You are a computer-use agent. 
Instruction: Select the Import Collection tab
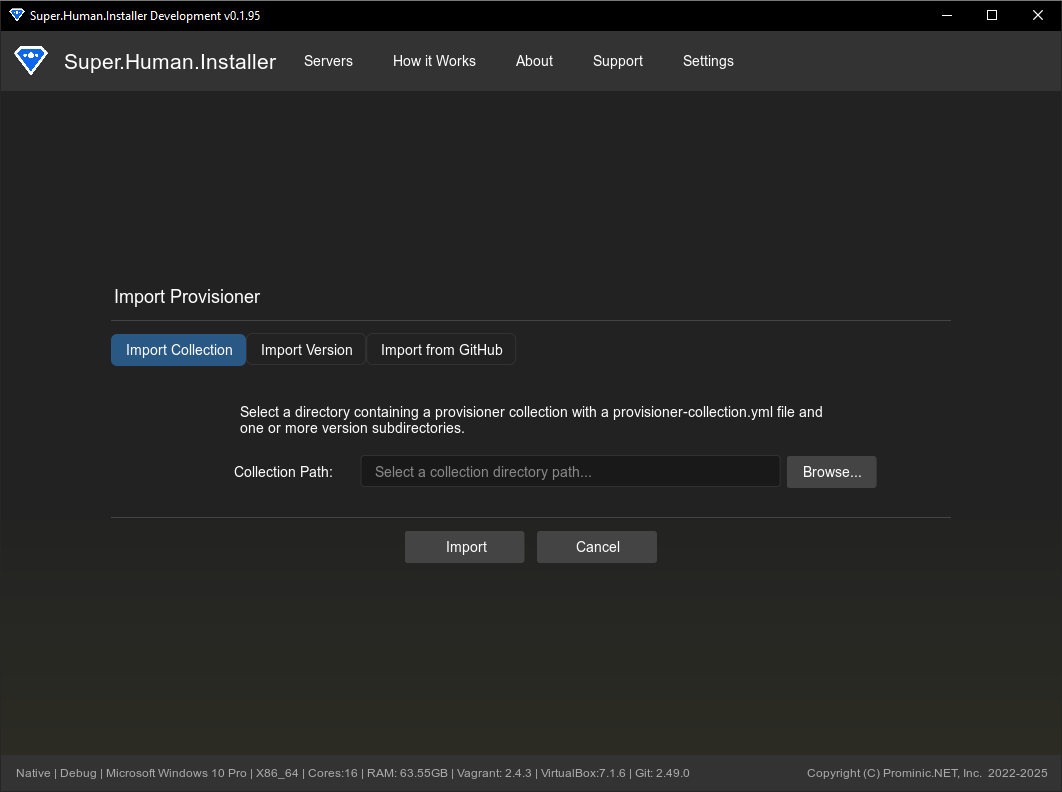pyautogui.click(x=178, y=350)
